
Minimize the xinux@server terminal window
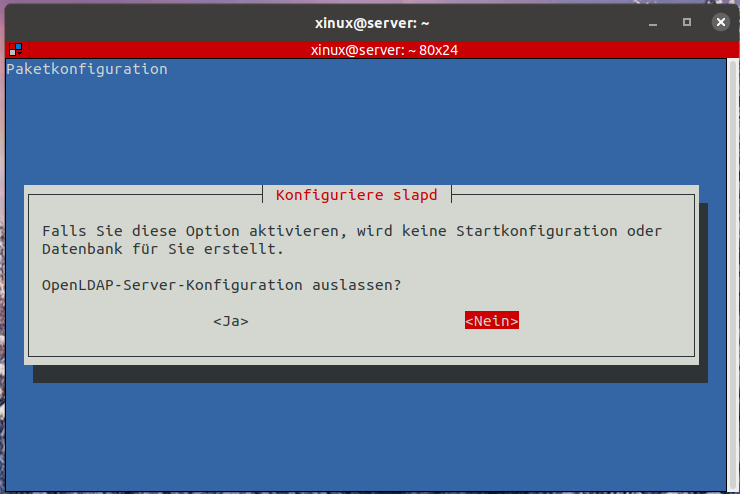[653, 23]
